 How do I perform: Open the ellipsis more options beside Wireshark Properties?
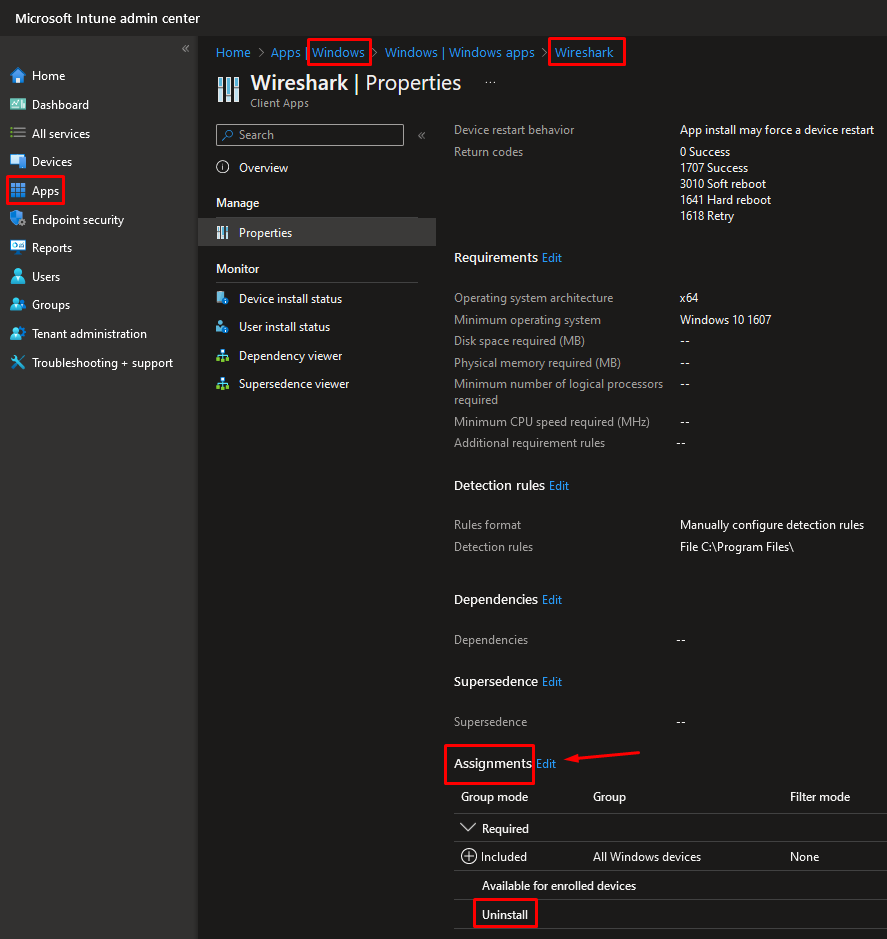coord(491,83)
